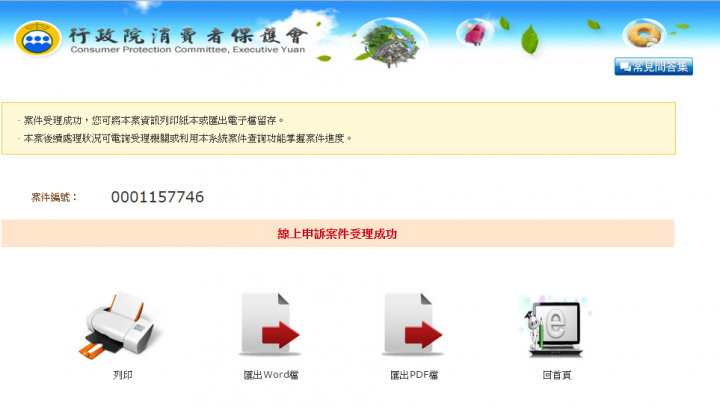Click the round committee logo emblem
Screen dimensions: 720x407
pos(38,39)
